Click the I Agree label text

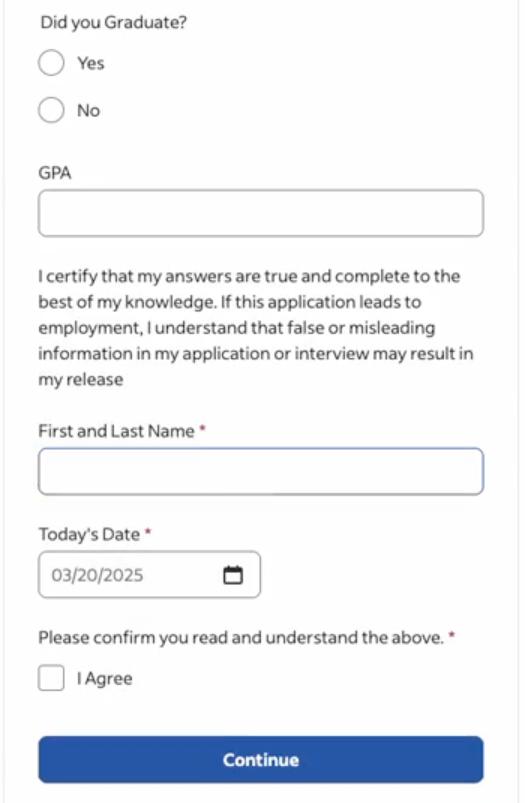pos(104,679)
